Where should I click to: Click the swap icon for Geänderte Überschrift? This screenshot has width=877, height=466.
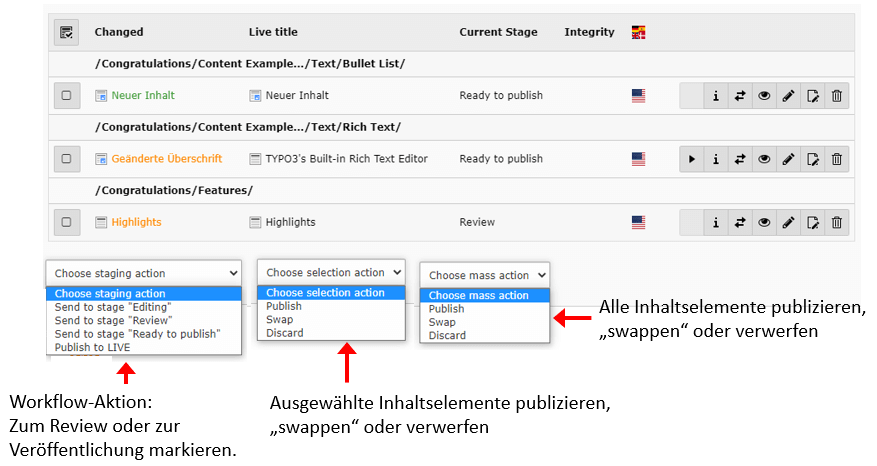tap(740, 159)
